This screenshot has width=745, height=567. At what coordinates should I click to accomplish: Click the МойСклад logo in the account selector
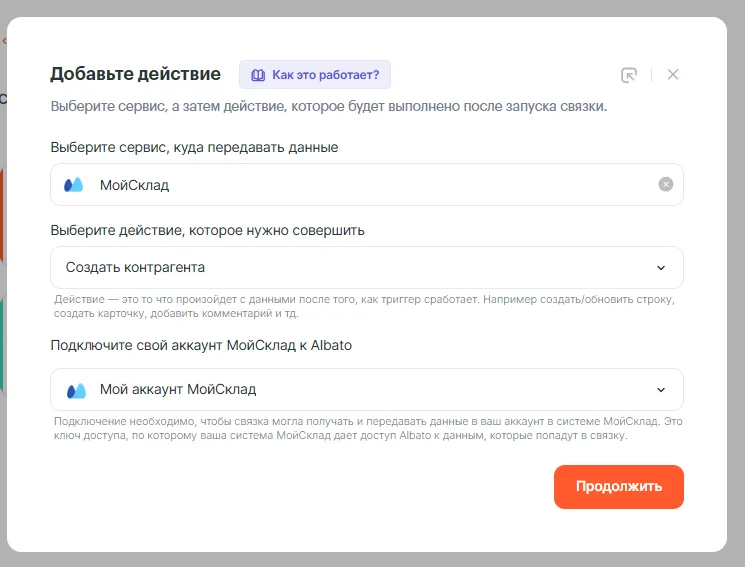click(76, 390)
